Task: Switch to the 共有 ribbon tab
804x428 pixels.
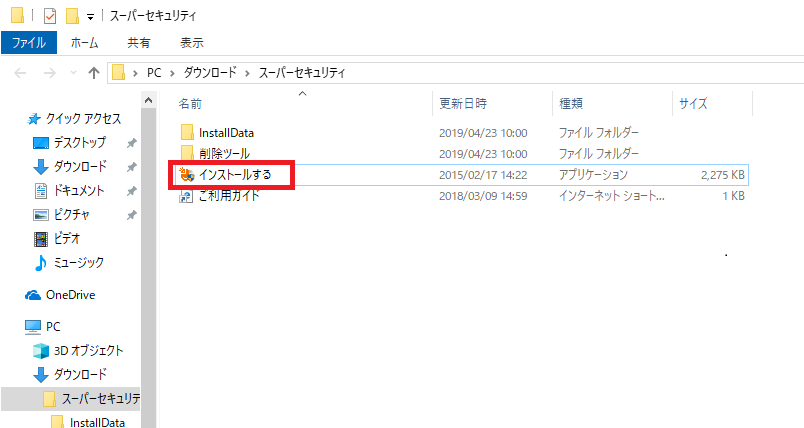Action: 139,43
